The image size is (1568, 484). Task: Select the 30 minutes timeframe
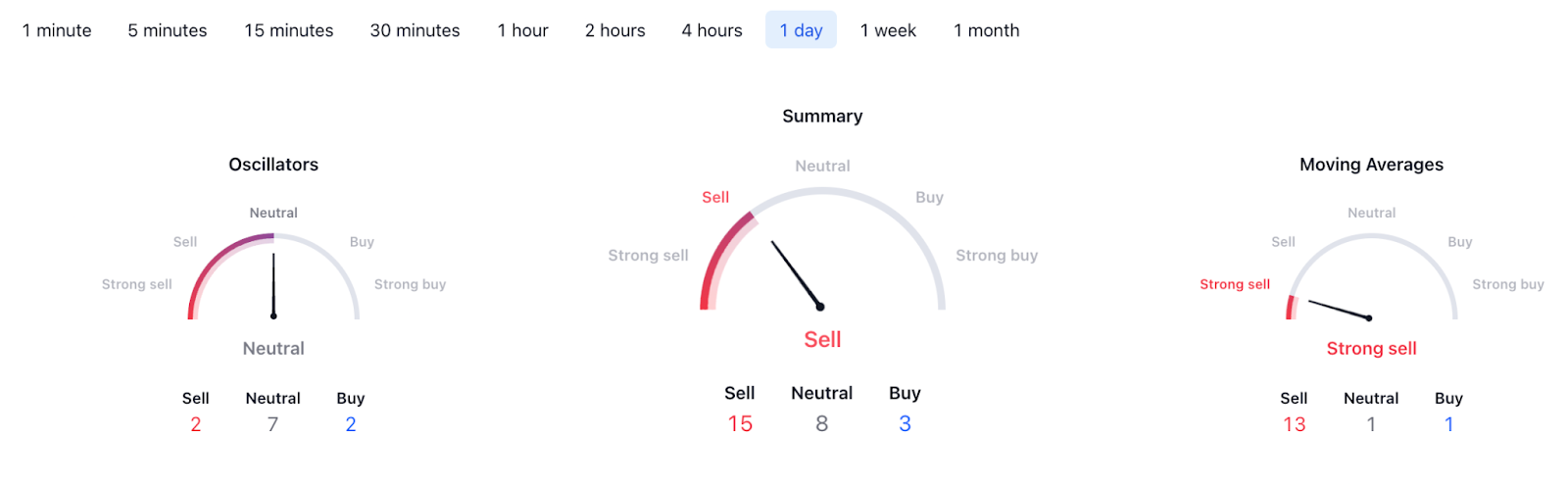pos(415,30)
